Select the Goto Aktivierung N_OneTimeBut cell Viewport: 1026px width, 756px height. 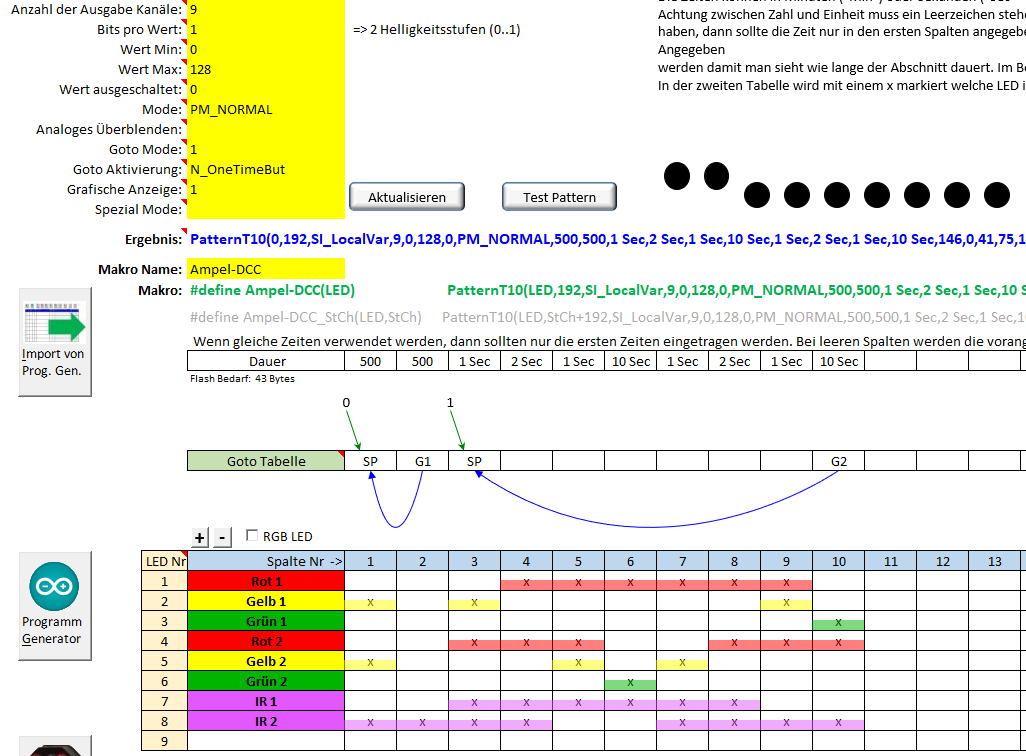pos(265,169)
